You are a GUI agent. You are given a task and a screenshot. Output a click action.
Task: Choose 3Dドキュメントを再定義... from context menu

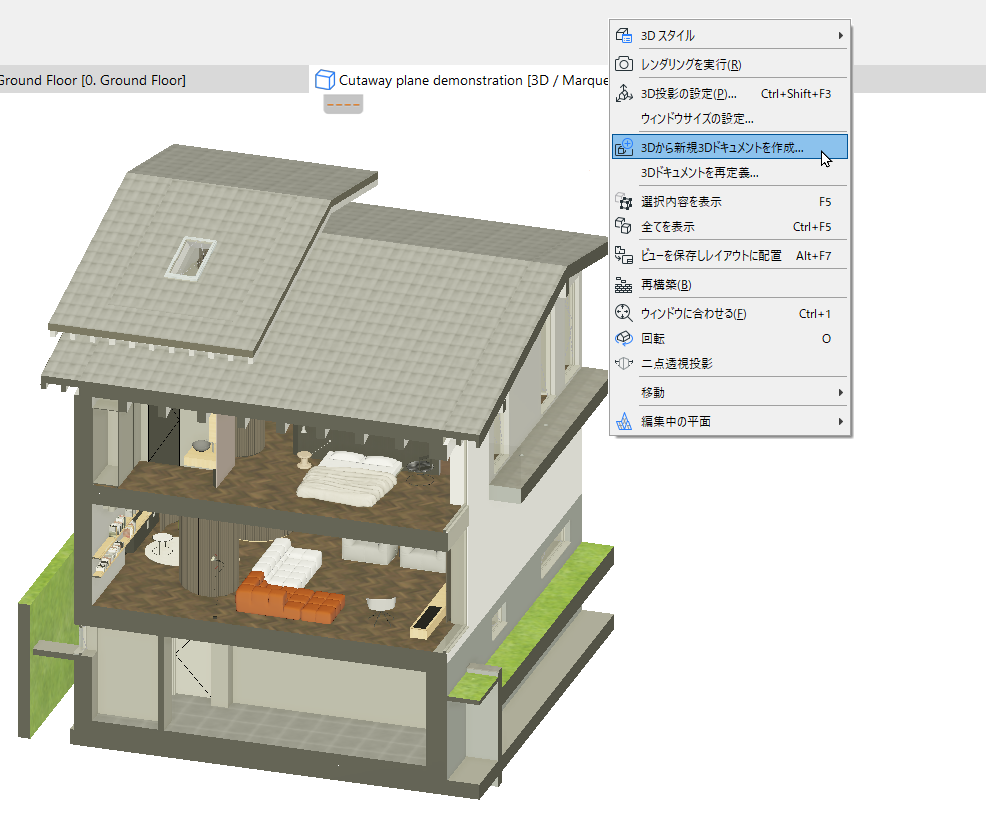729,172
